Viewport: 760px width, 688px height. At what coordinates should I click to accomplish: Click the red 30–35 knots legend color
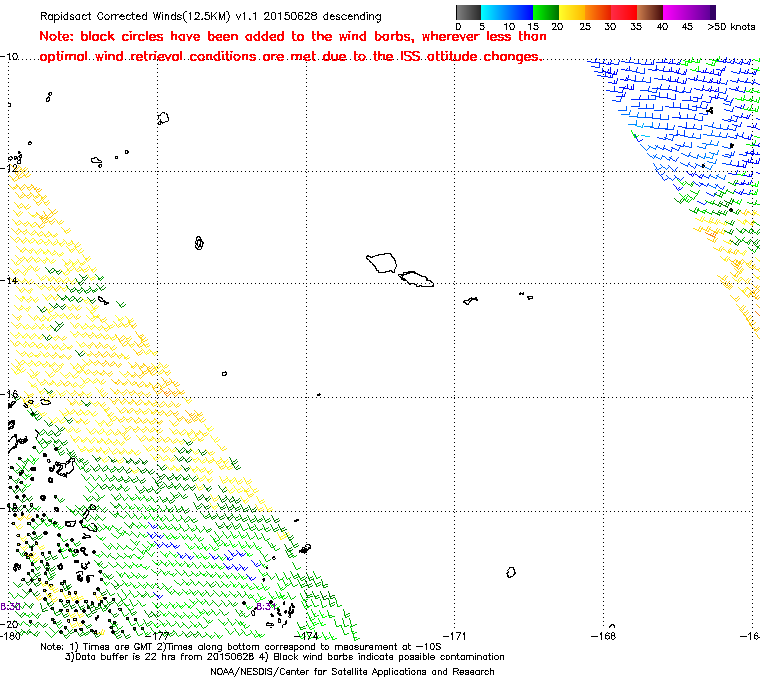pos(624,12)
